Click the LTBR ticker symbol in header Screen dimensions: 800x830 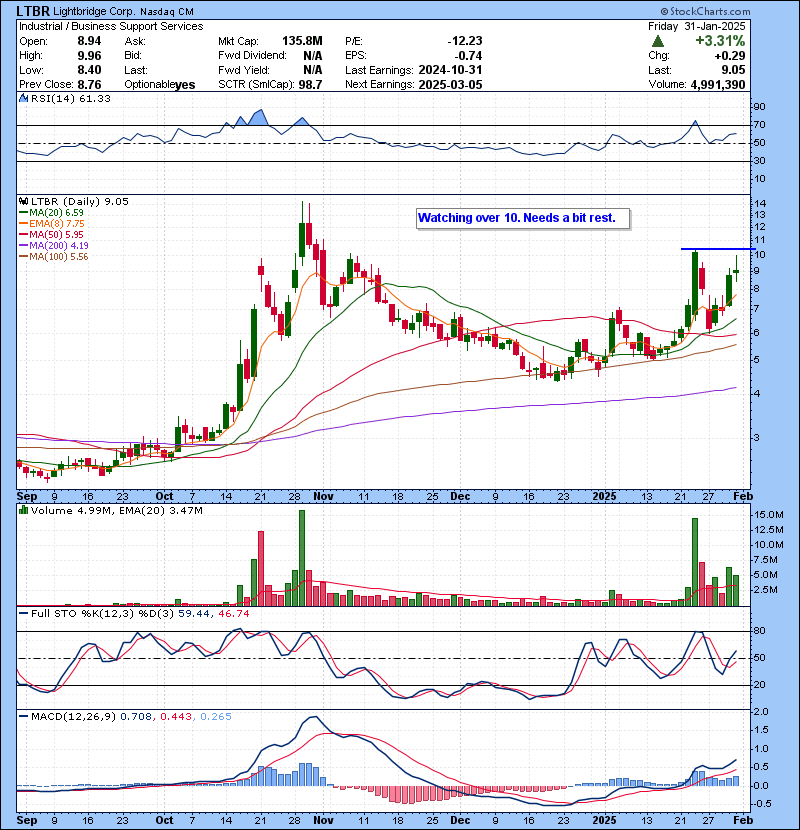point(34,11)
